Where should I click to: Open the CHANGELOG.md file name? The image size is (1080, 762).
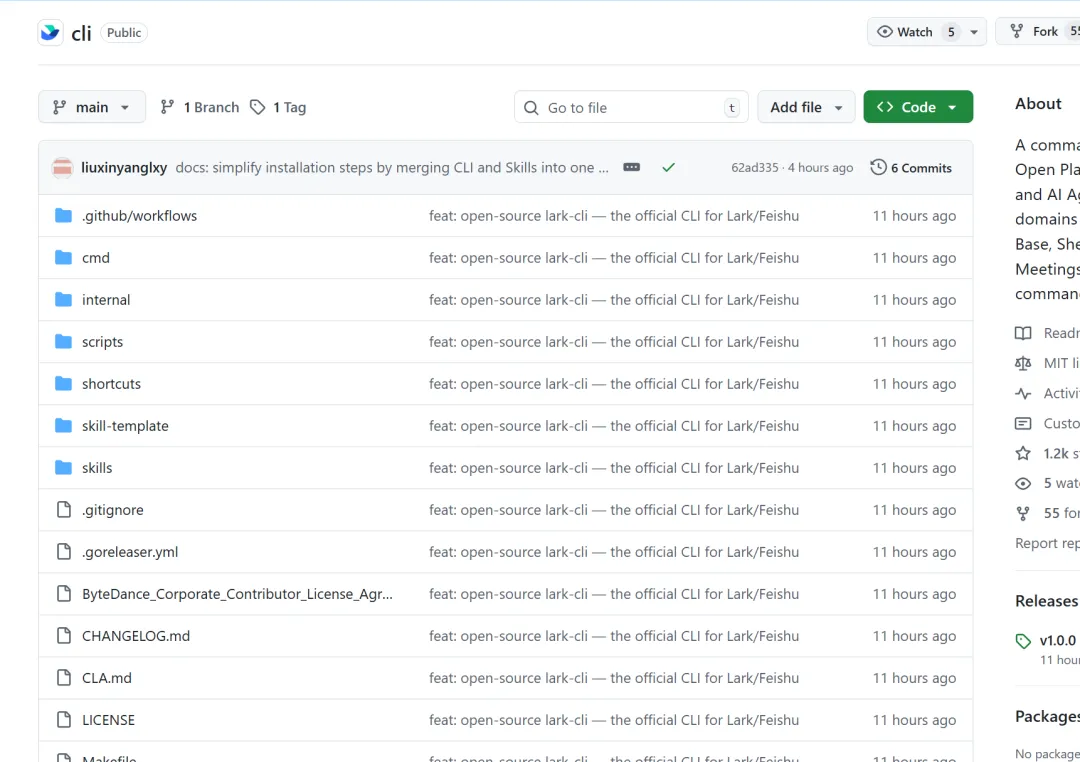pos(136,636)
